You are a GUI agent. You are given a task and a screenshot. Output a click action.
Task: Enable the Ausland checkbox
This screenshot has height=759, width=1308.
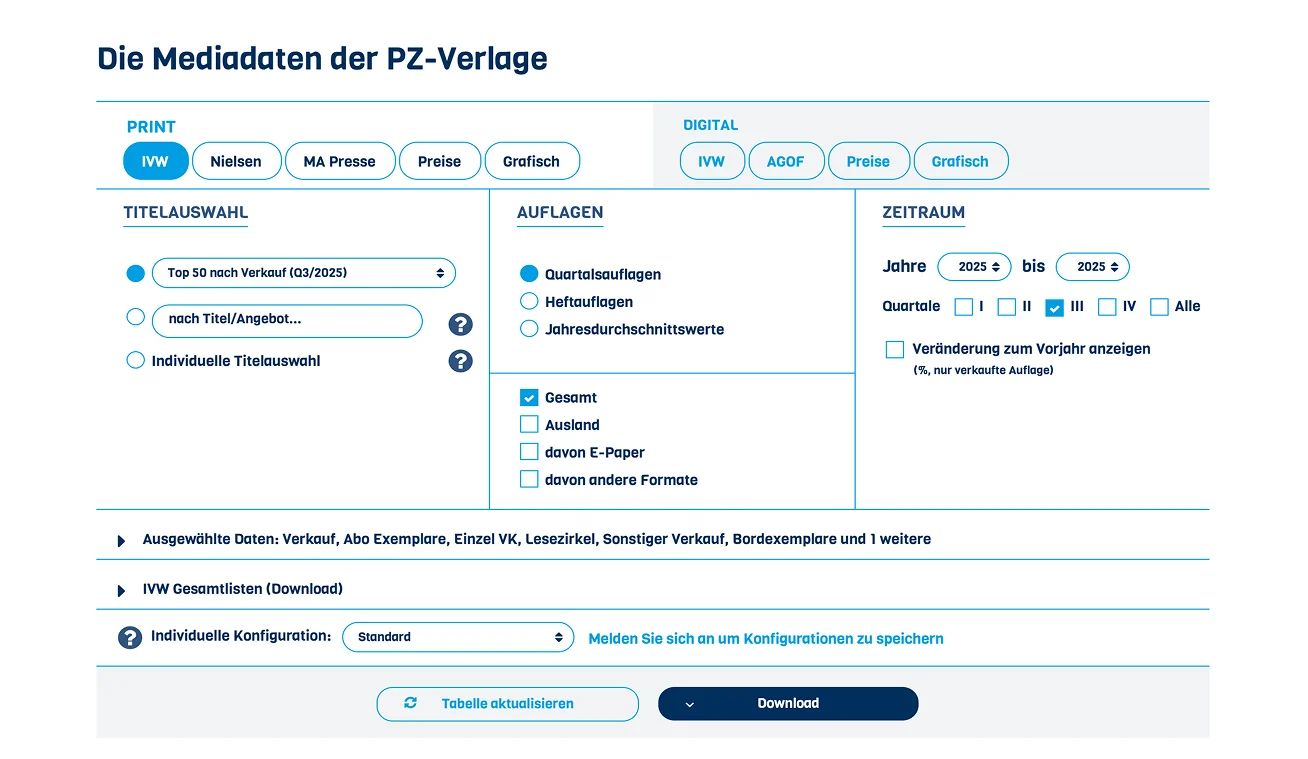pyautogui.click(x=529, y=425)
